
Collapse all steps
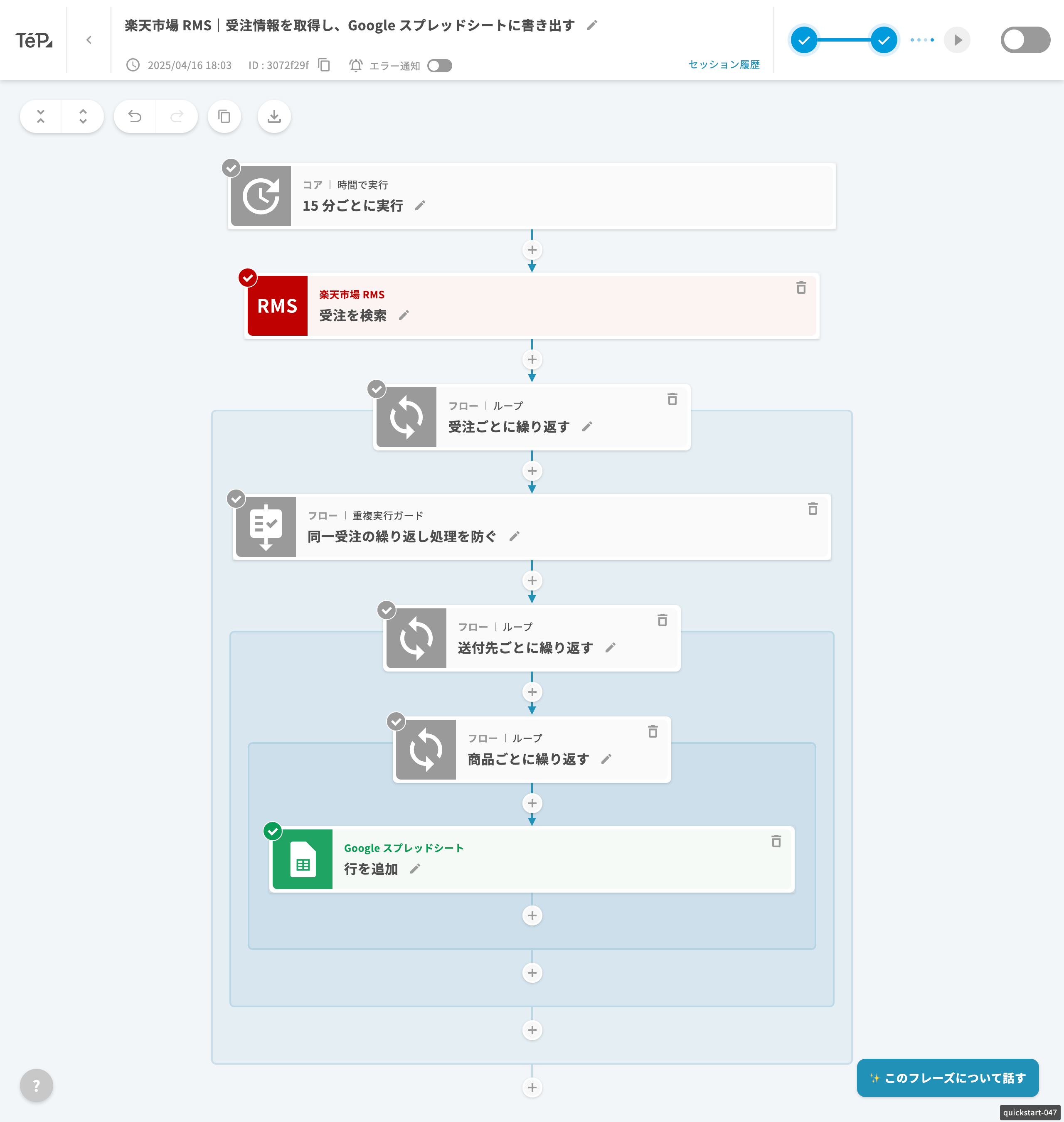[x=41, y=116]
